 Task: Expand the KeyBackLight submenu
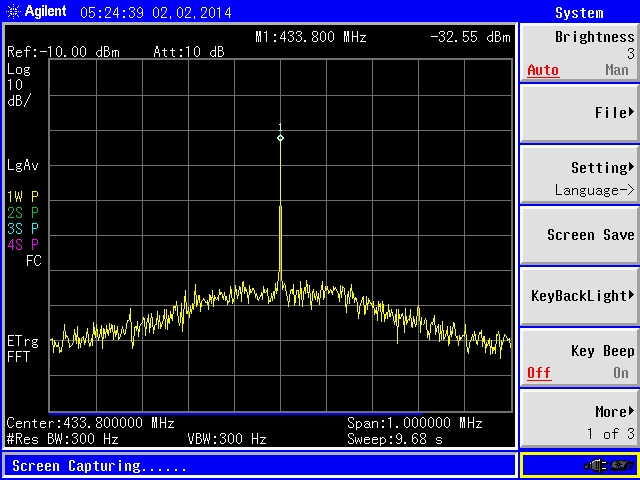pyautogui.click(x=579, y=296)
